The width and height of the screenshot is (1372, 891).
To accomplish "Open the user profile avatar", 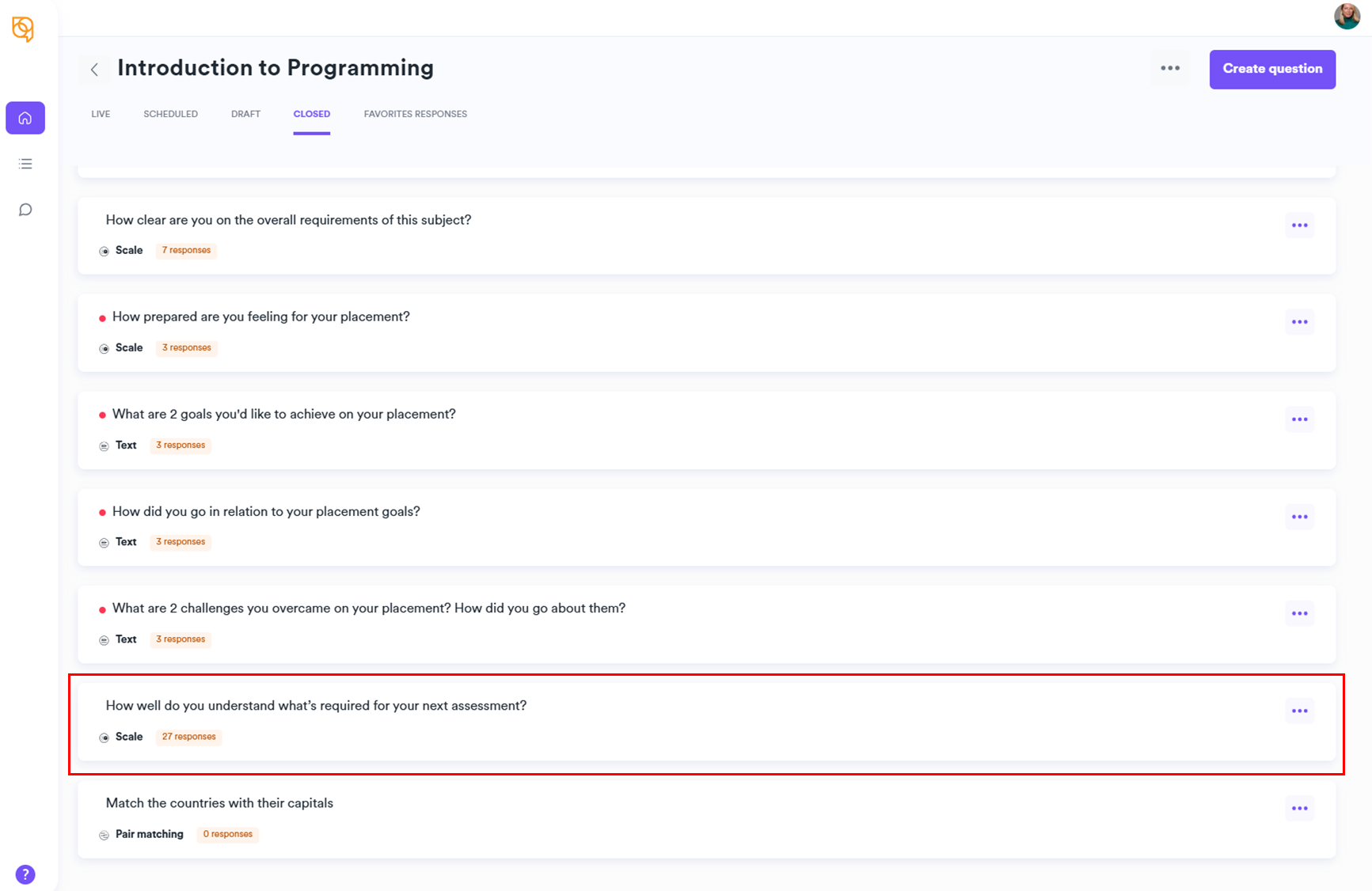I will 1347,16.
